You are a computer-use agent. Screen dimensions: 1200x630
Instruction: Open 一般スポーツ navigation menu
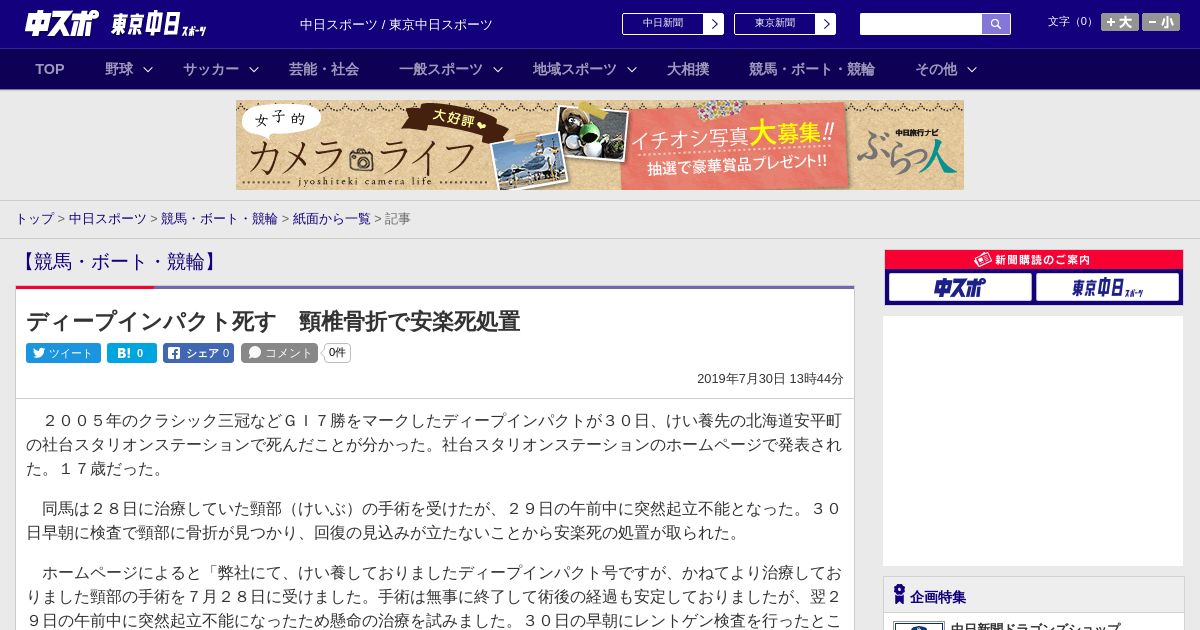click(441, 69)
